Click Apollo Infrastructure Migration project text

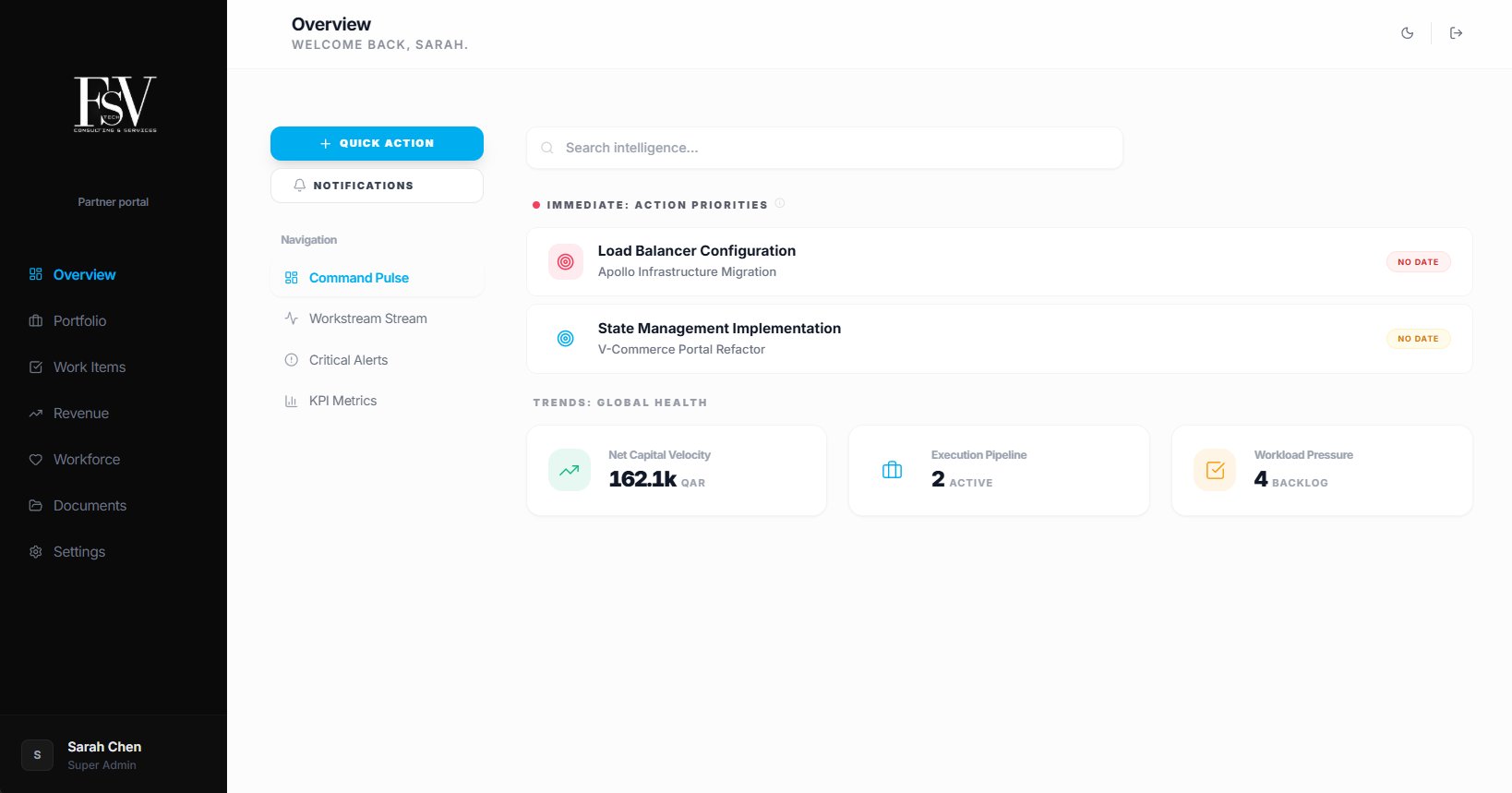[x=687, y=271]
